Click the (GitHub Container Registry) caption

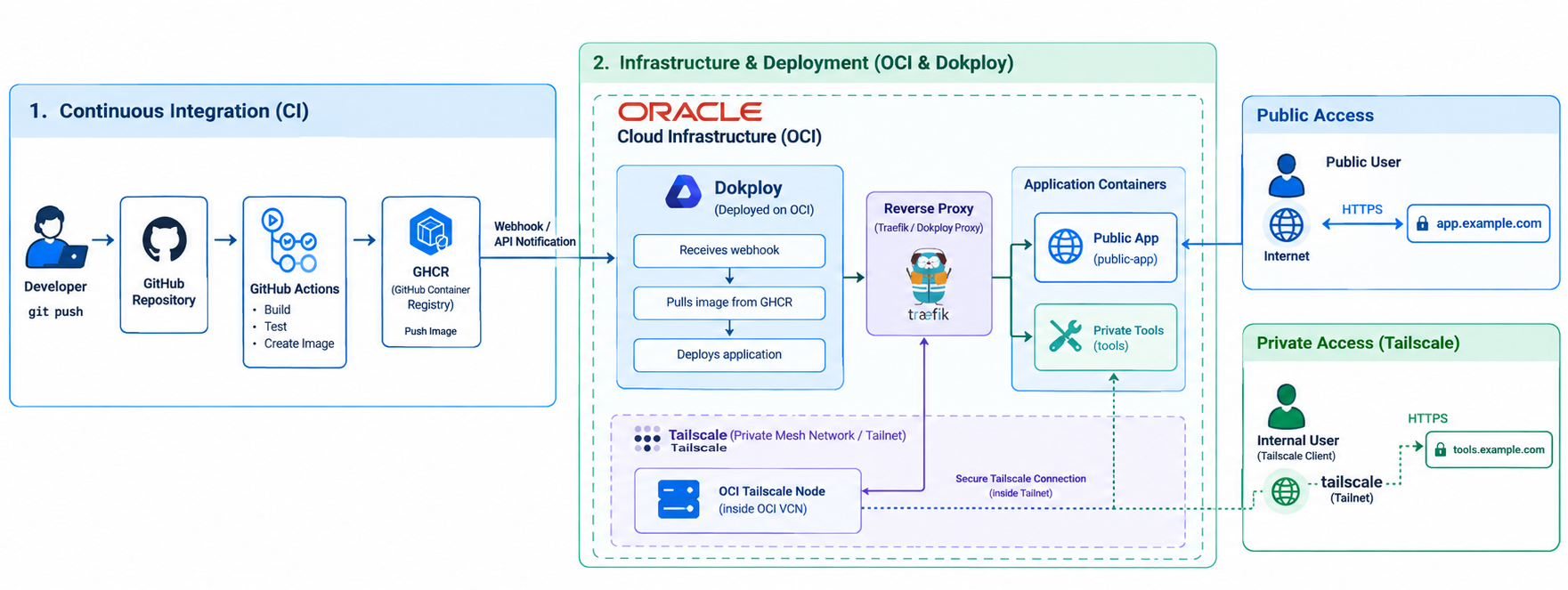431,297
